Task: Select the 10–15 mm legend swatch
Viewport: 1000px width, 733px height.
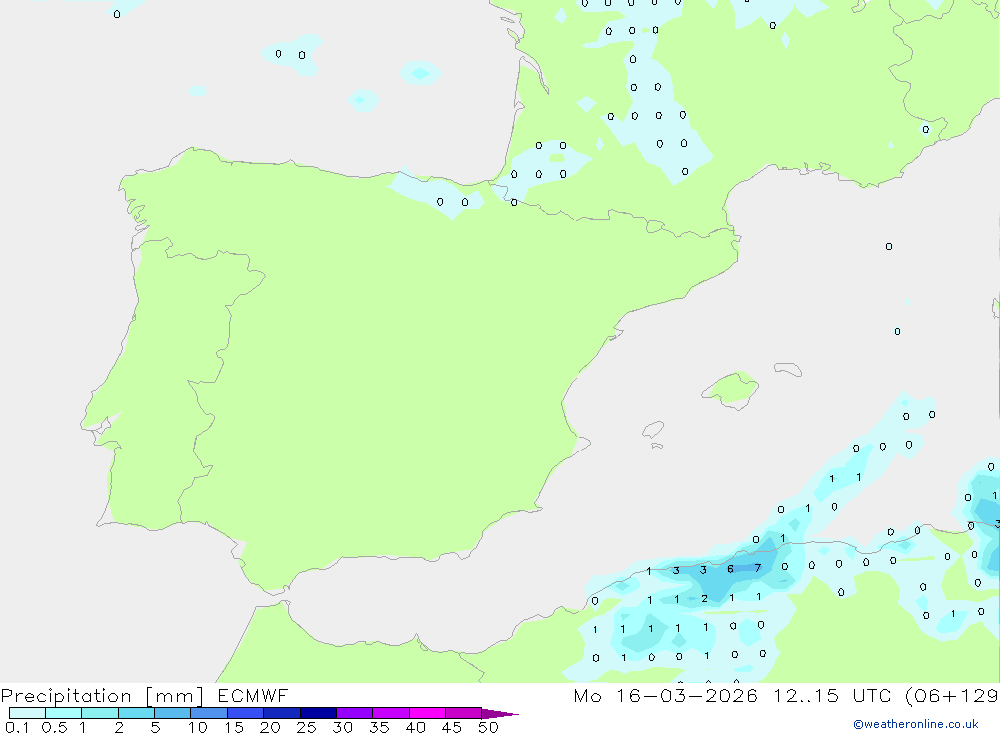Action: click(209, 713)
